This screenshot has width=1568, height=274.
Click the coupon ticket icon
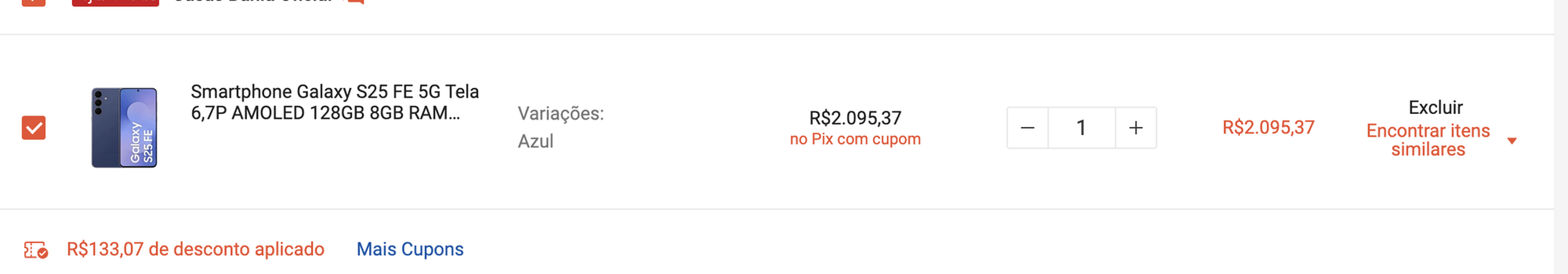pyautogui.click(x=36, y=250)
